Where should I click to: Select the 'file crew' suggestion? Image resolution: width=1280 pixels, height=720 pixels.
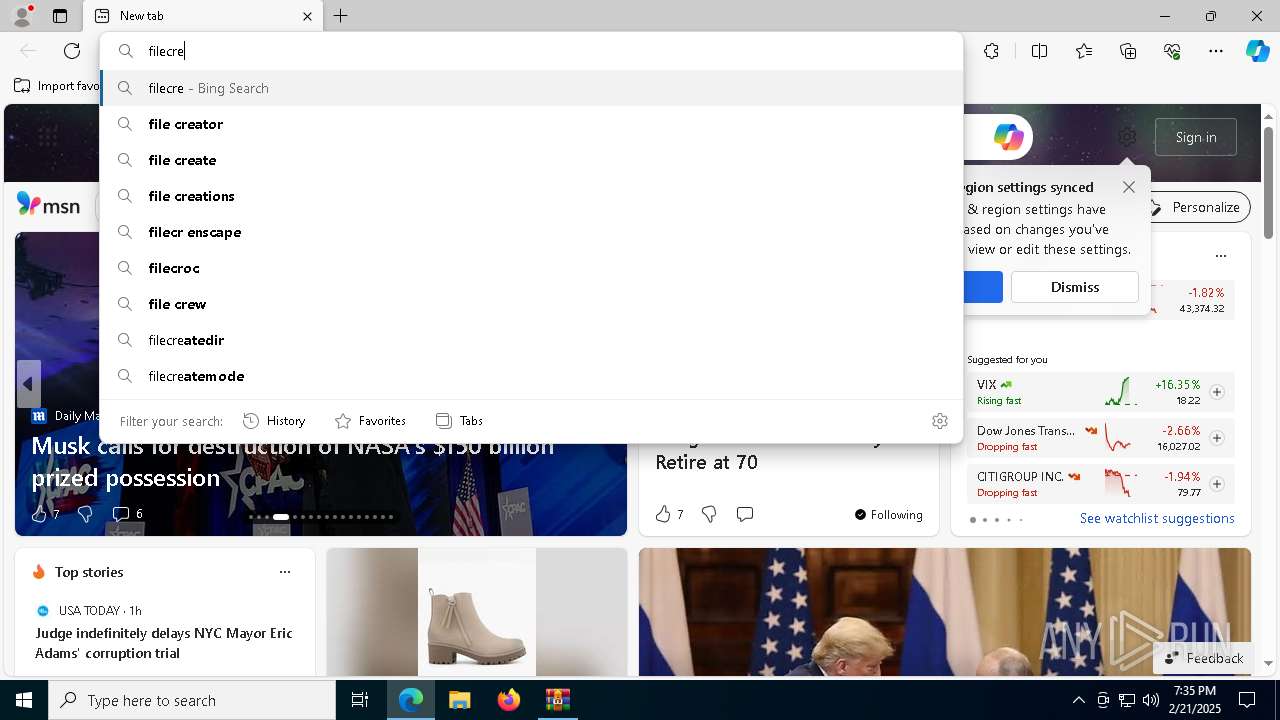[x=532, y=304]
